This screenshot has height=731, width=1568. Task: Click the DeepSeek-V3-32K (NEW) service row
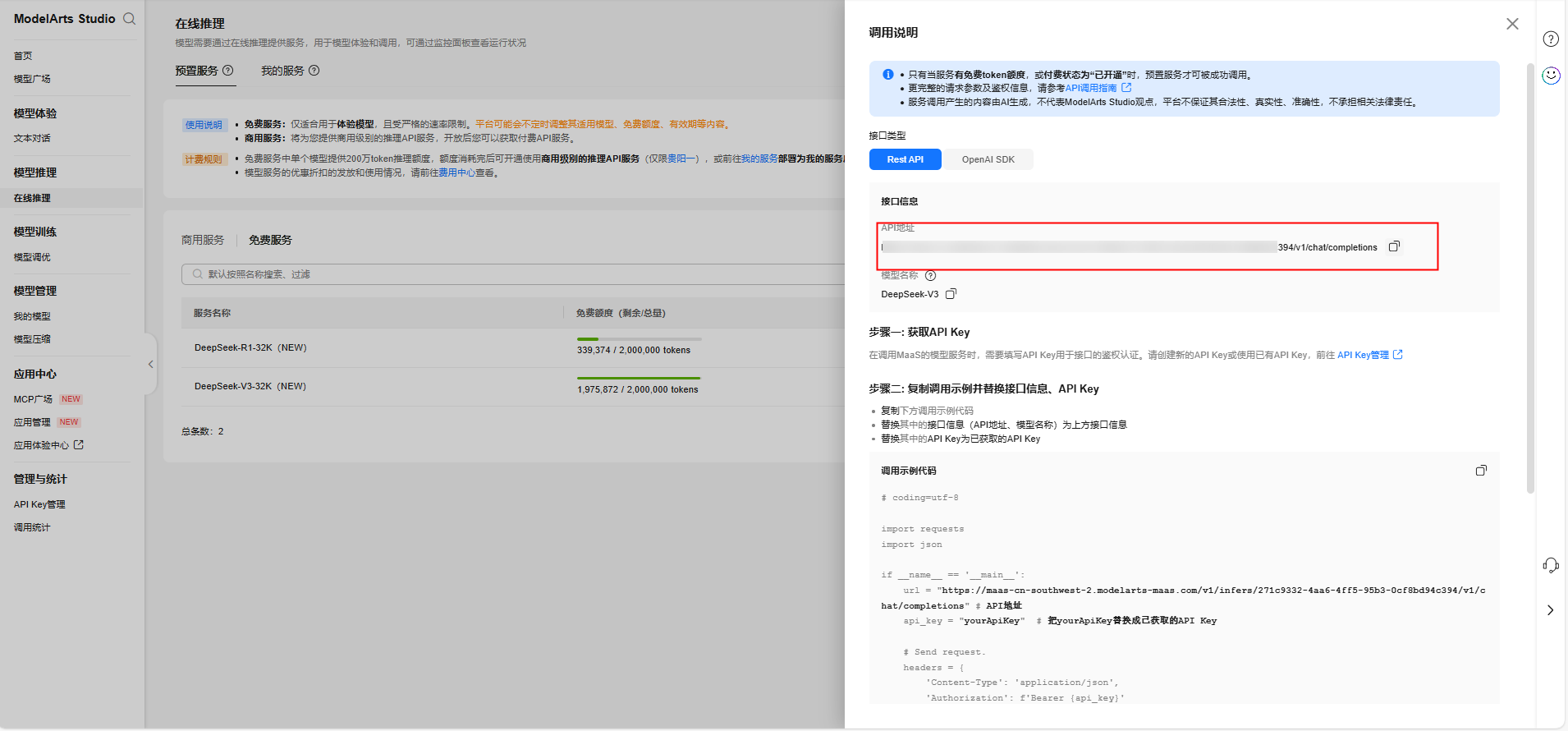(513, 387)
